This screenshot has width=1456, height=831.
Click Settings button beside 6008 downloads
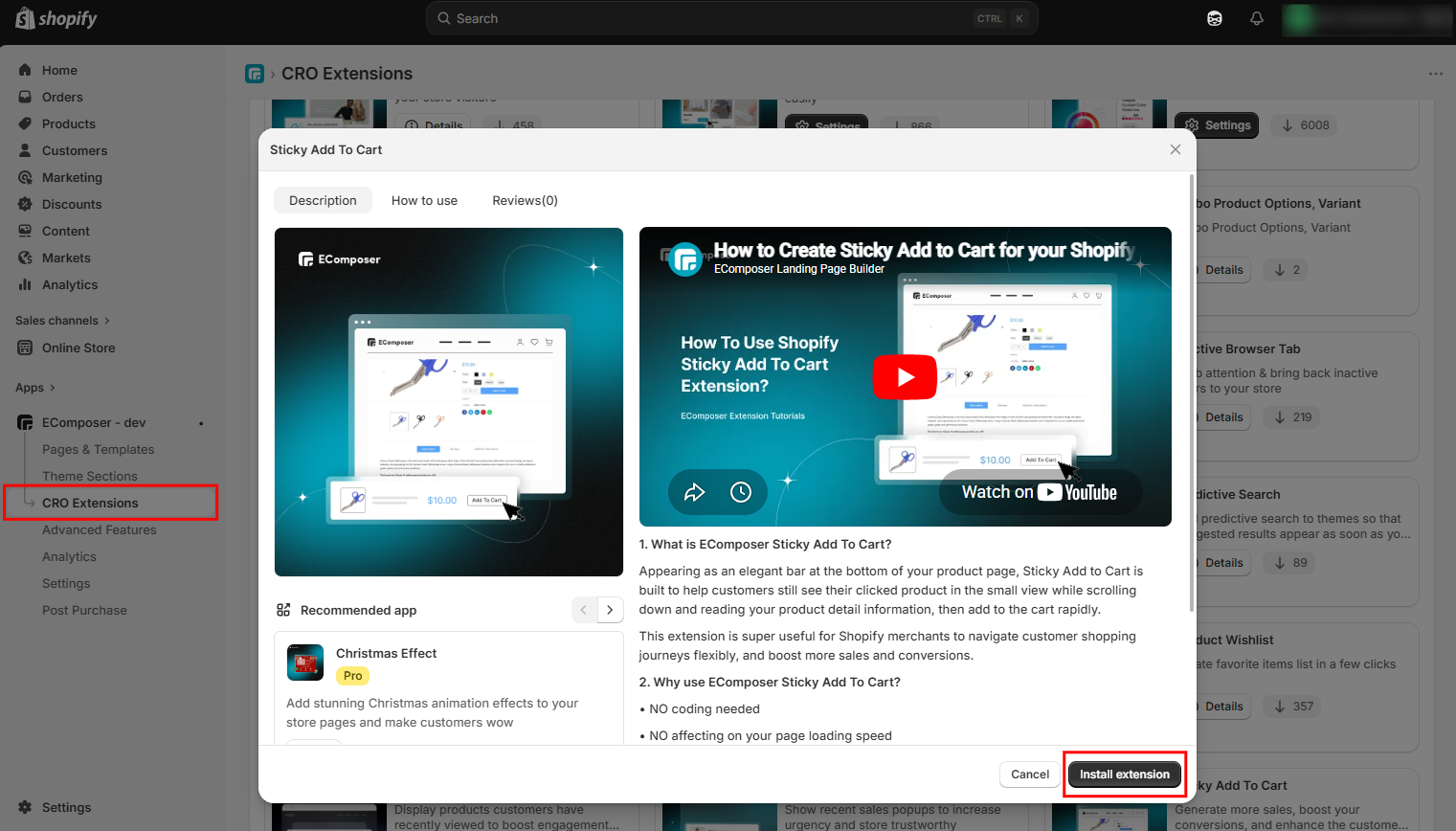(x=1217, y=125)
